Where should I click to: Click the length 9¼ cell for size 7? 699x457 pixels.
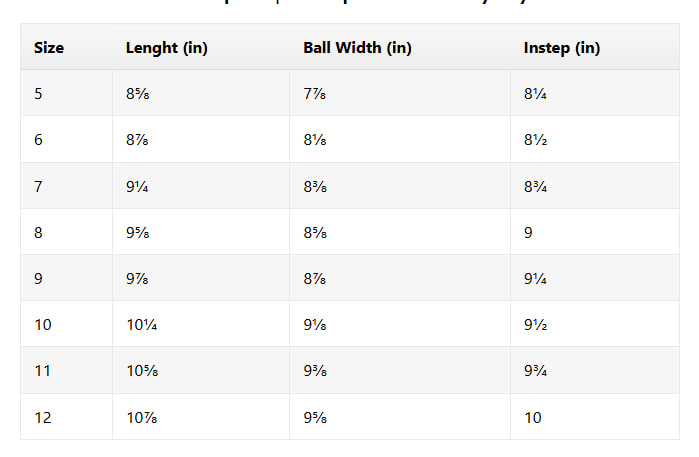137,186
